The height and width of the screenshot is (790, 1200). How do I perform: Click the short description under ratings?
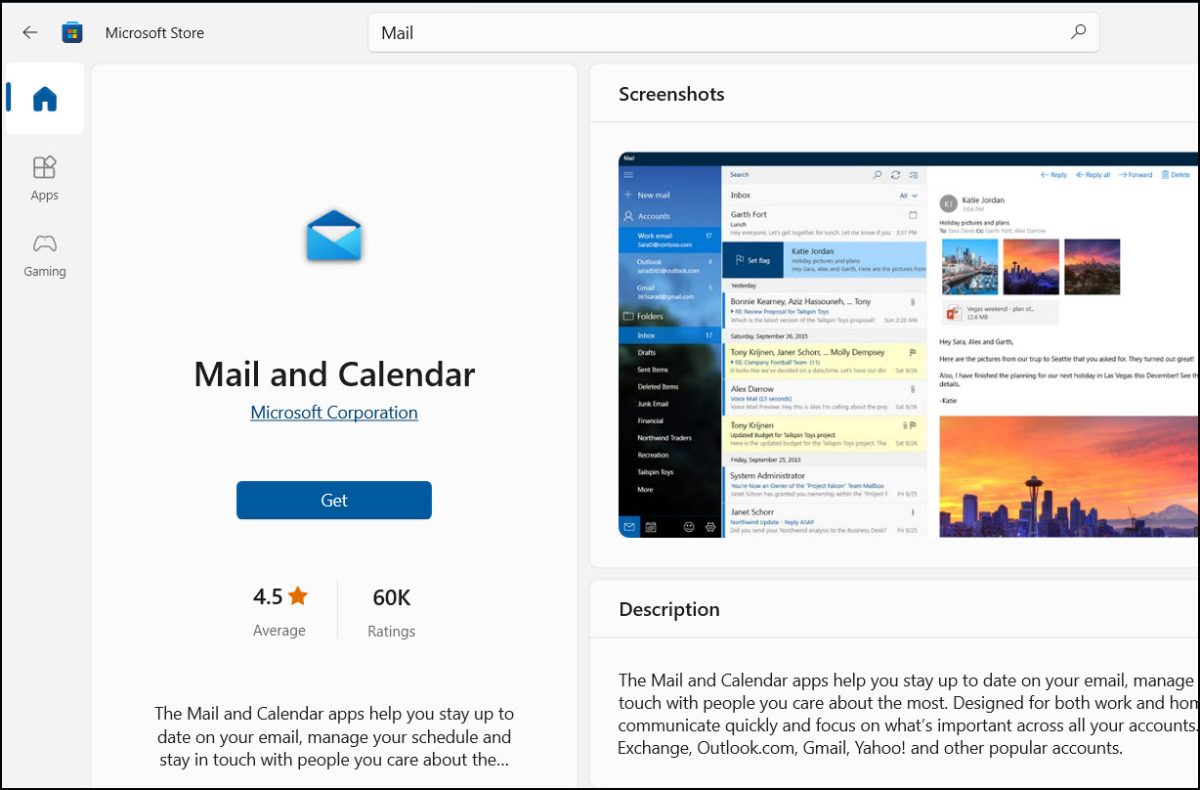point(334,737)
